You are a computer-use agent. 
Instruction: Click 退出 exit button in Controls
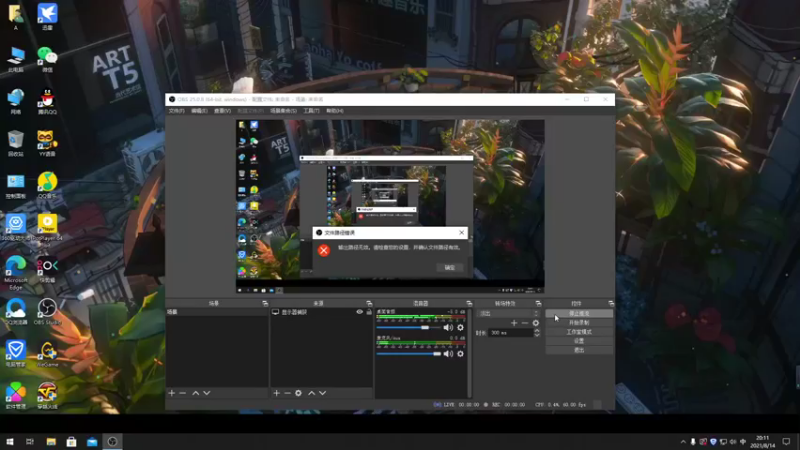579,350
